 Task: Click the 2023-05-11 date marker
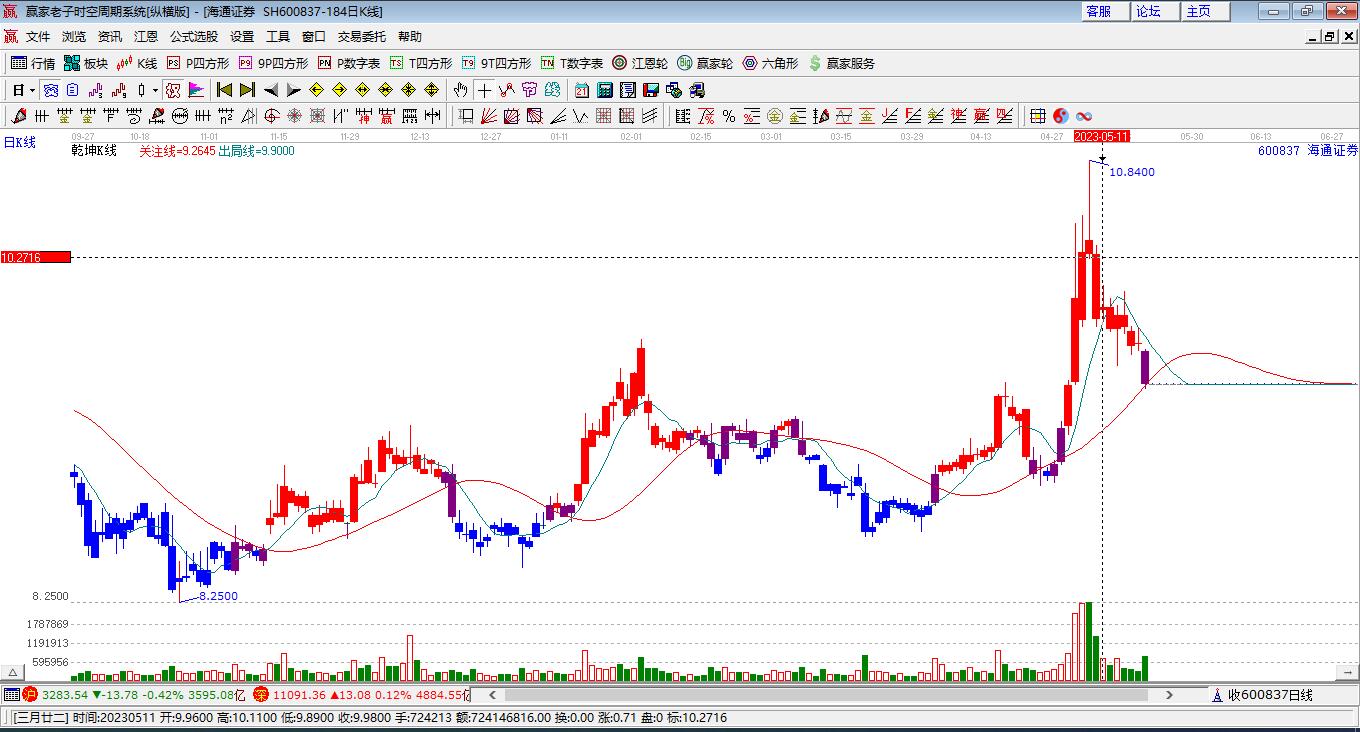tap(1102, 136)
